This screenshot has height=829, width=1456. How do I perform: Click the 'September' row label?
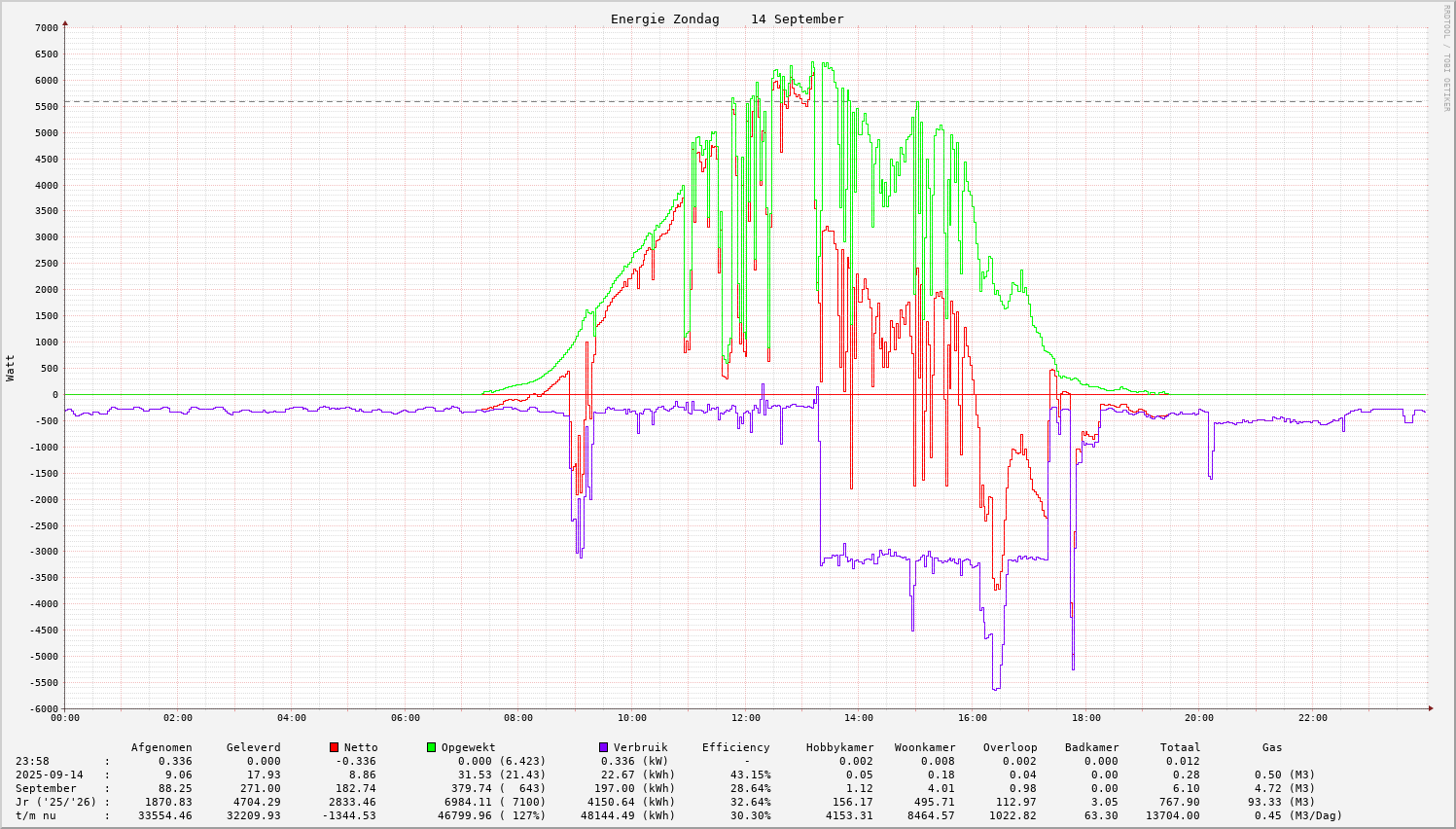click(46, 788)
